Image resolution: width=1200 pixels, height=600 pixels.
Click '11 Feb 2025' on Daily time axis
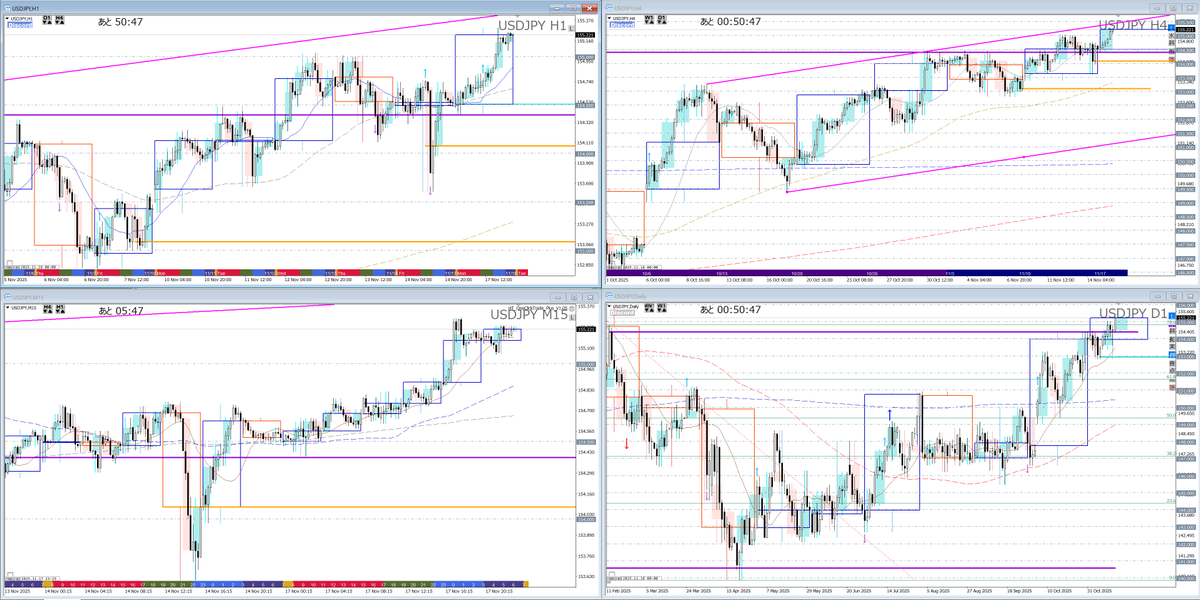[618, 592]
